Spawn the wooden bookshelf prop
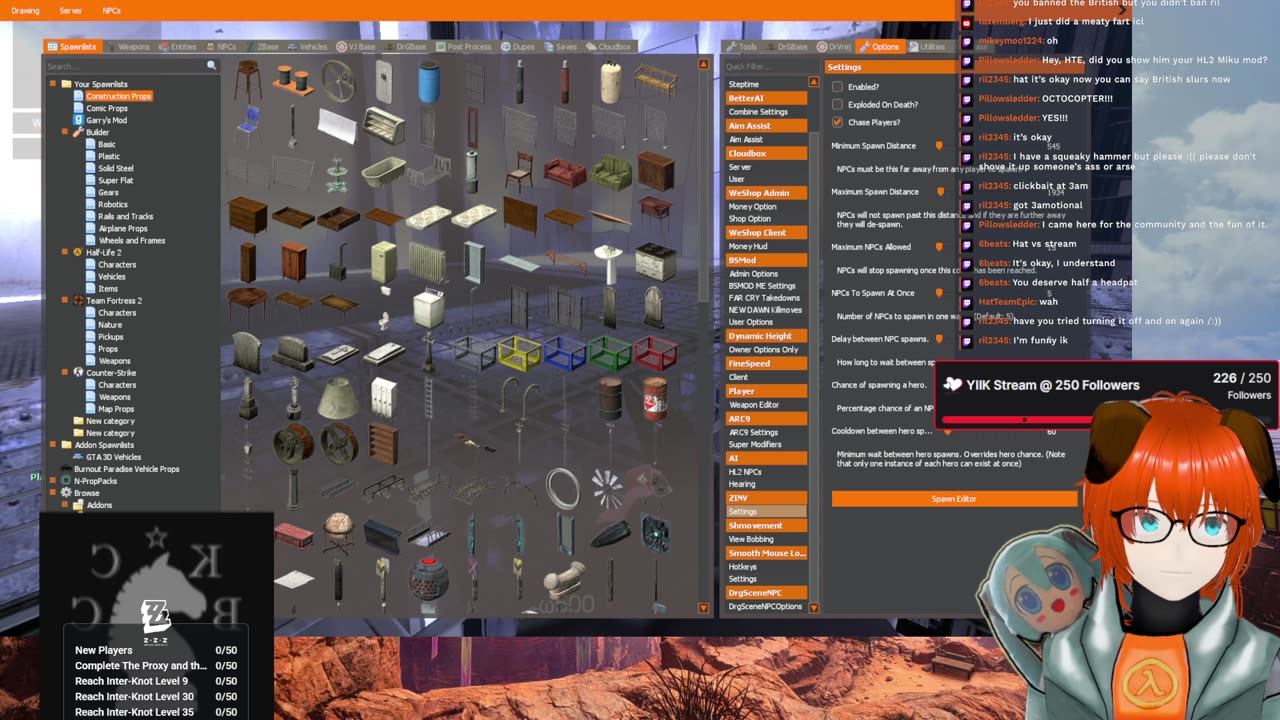1280x720 pixels. coord(383,442)
